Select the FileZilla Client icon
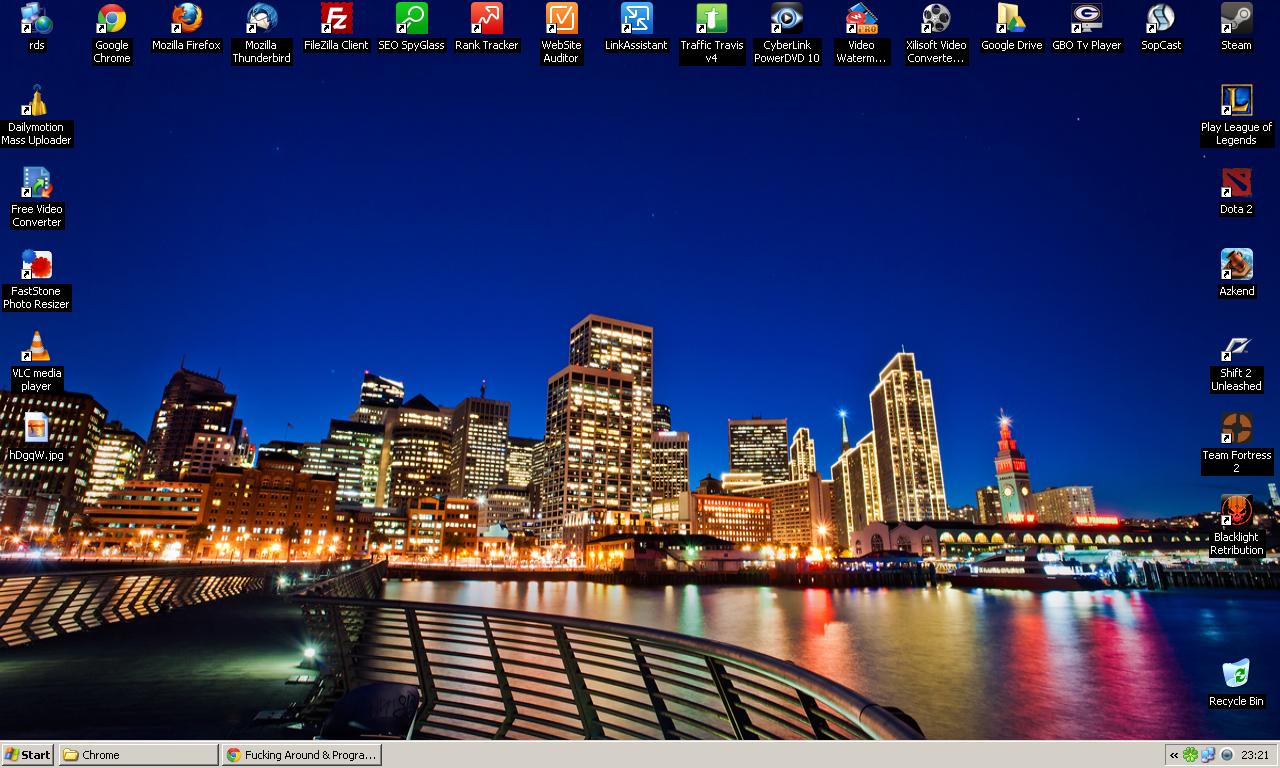The height and width of the screenshot is (768, 1280). pos(336,20)
